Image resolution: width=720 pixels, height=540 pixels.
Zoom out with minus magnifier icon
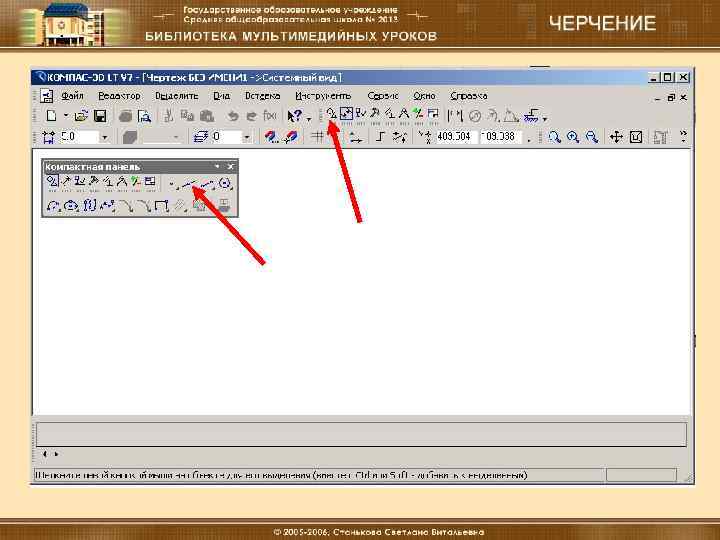tap(592, 137)
